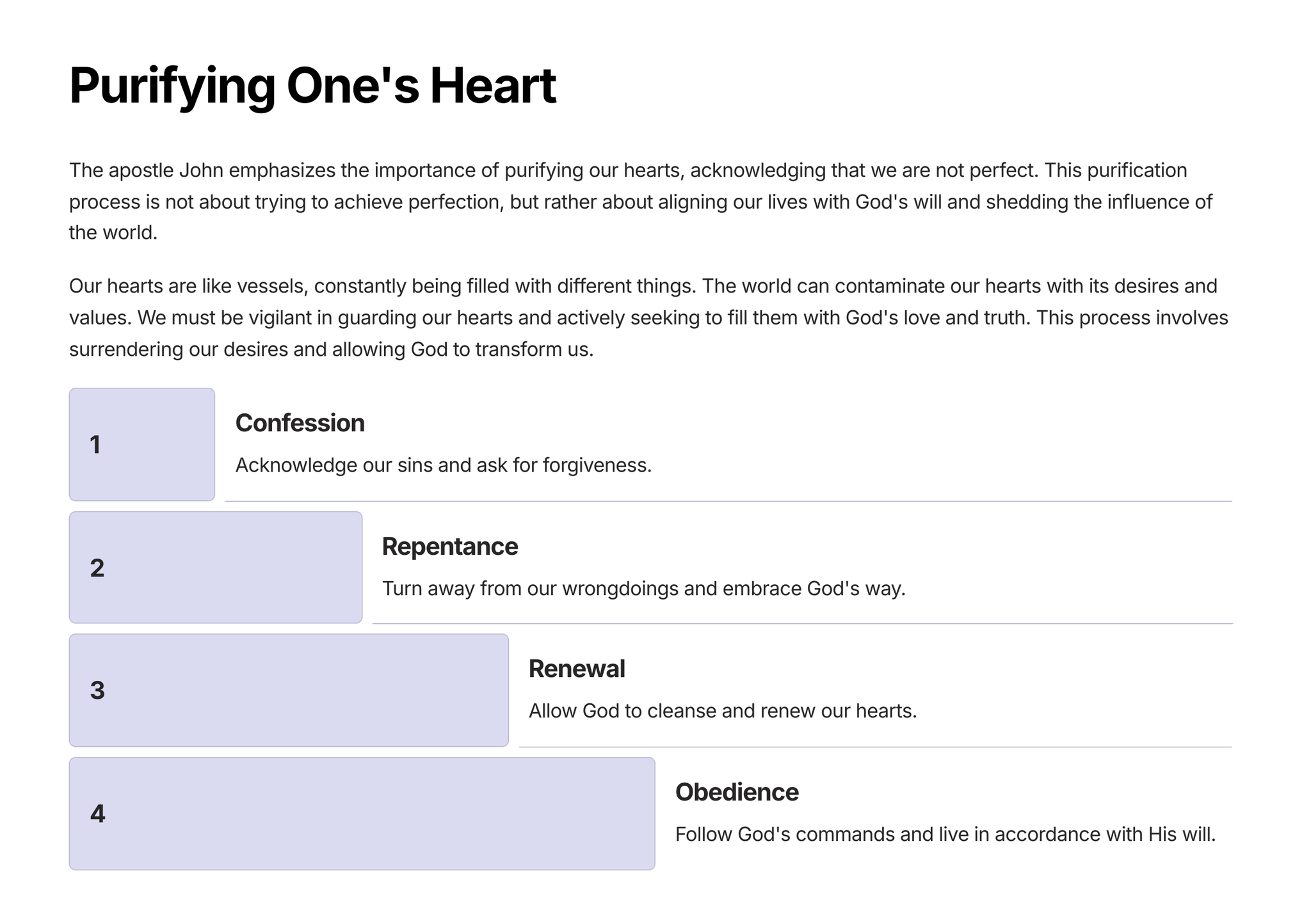Click the divider line below the Renewal description
The image size is (1311, 924).
click(x=875, y=747)
